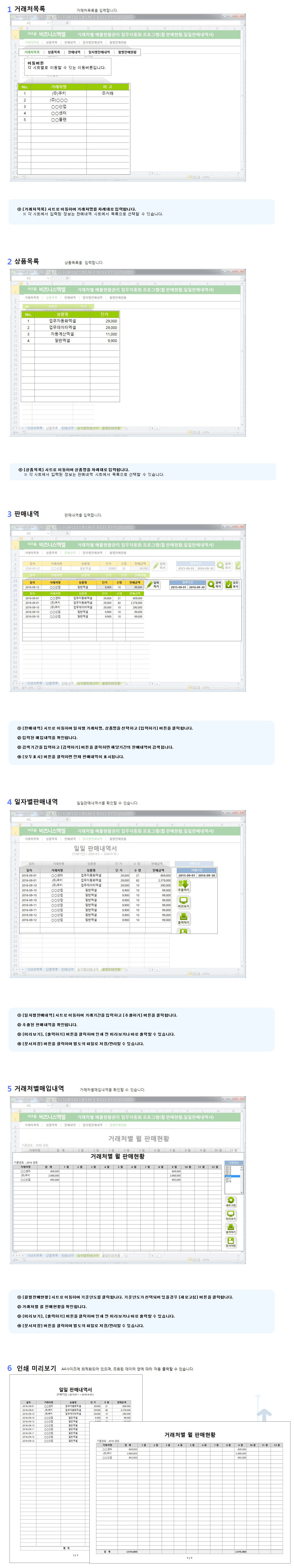Select cell ○○산업 in 거래처목록 table
Image resolution: width=294 pixels, height=1568 pixels.
59,106
